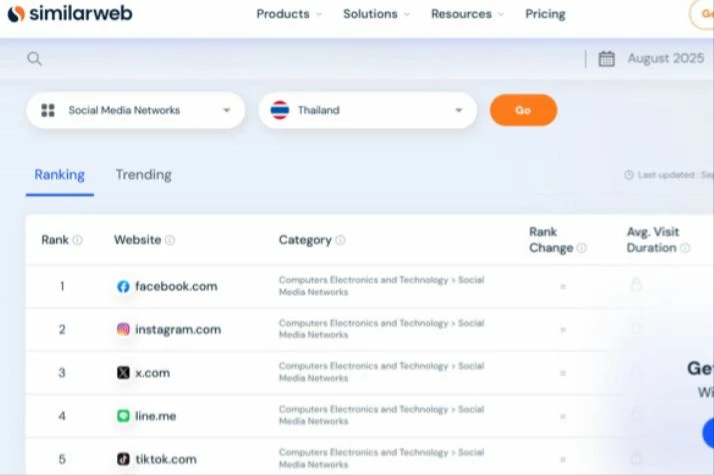Click the lock icon in facebook.com row
714x475 pixels.
coord(636,286)
